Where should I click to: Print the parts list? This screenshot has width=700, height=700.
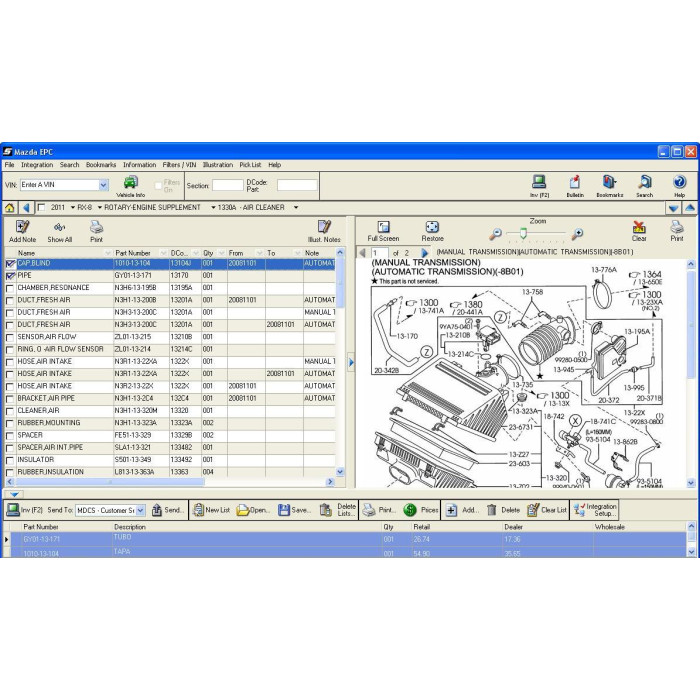pos(96,231)
